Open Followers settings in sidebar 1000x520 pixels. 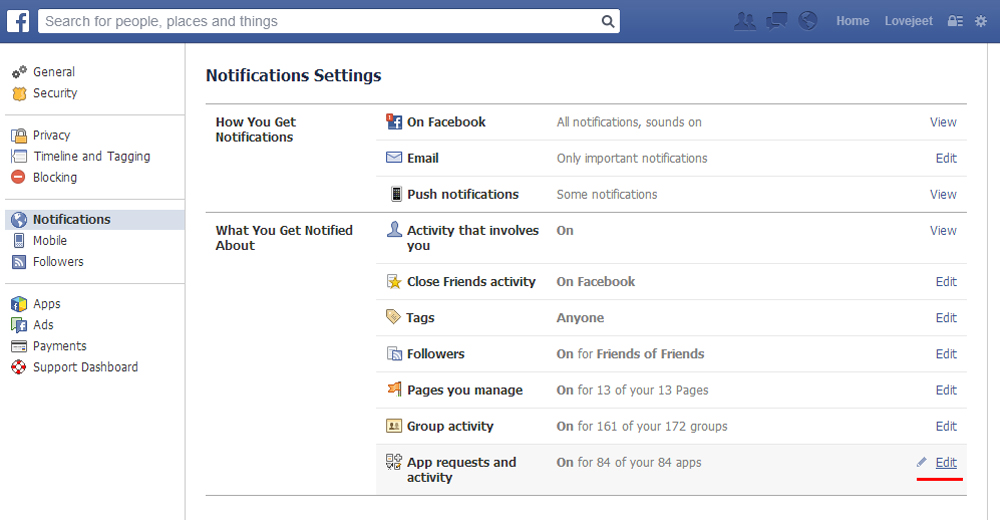coord(58,262)
